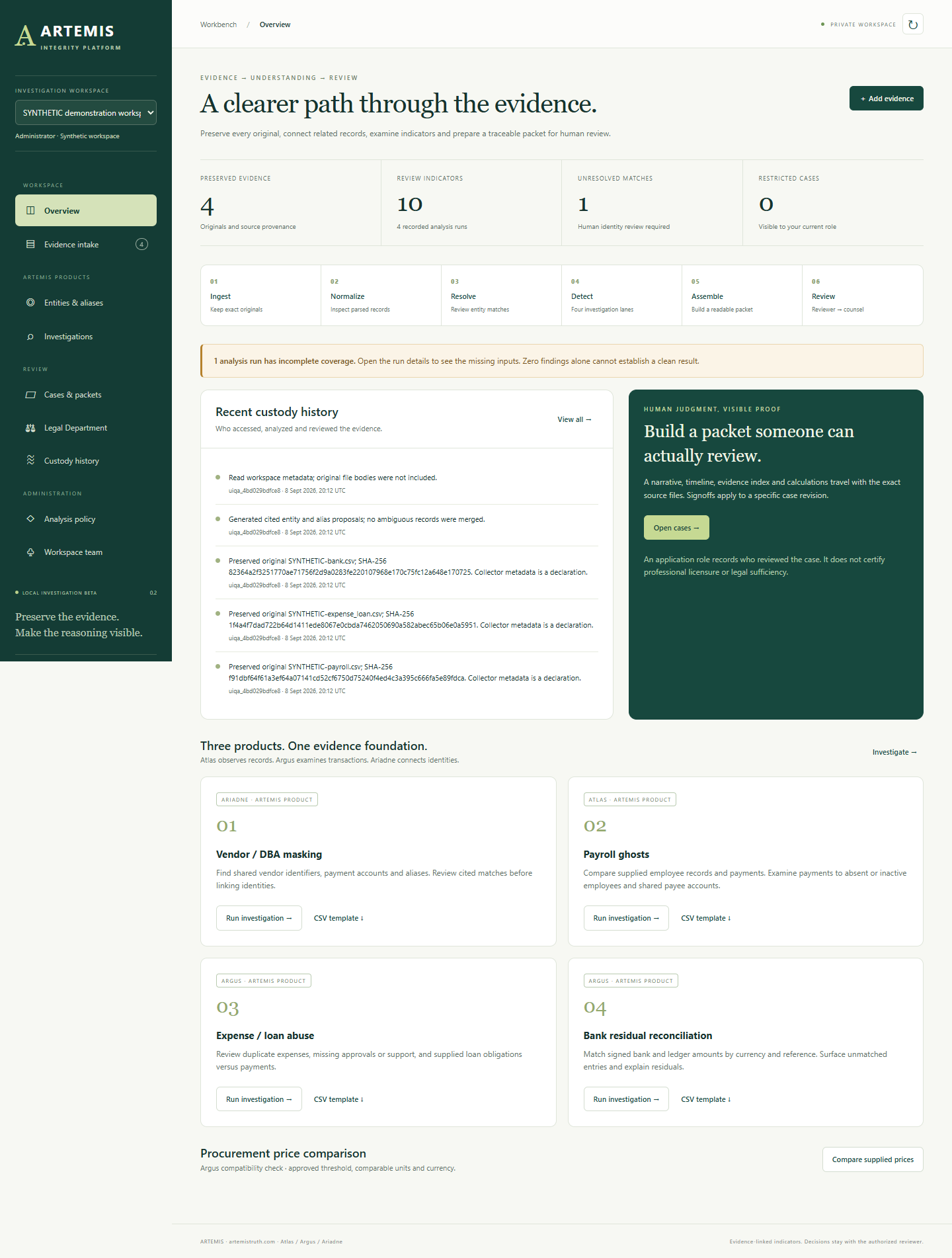Open step 05 Assemble
Viewport: 952px width, 1258px height.
[742, 295]
